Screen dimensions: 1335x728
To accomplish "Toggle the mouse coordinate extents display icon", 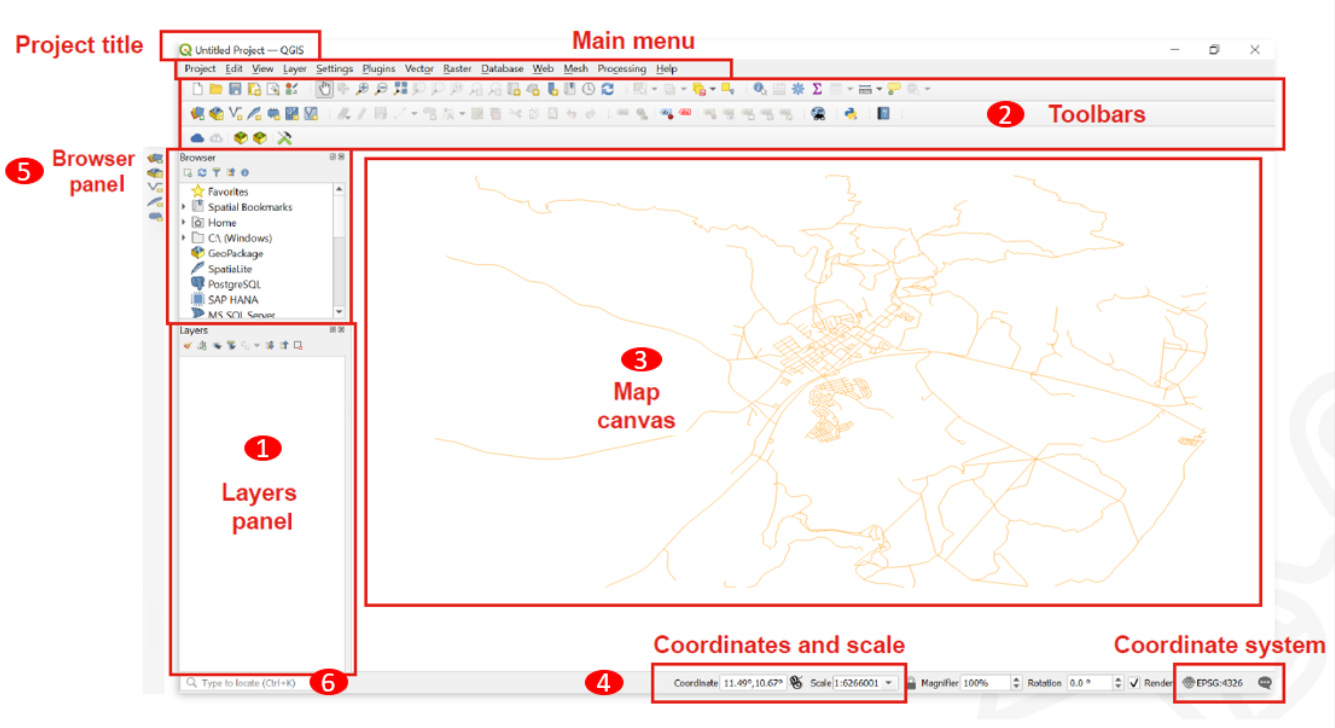I will (x=796, y=683).
